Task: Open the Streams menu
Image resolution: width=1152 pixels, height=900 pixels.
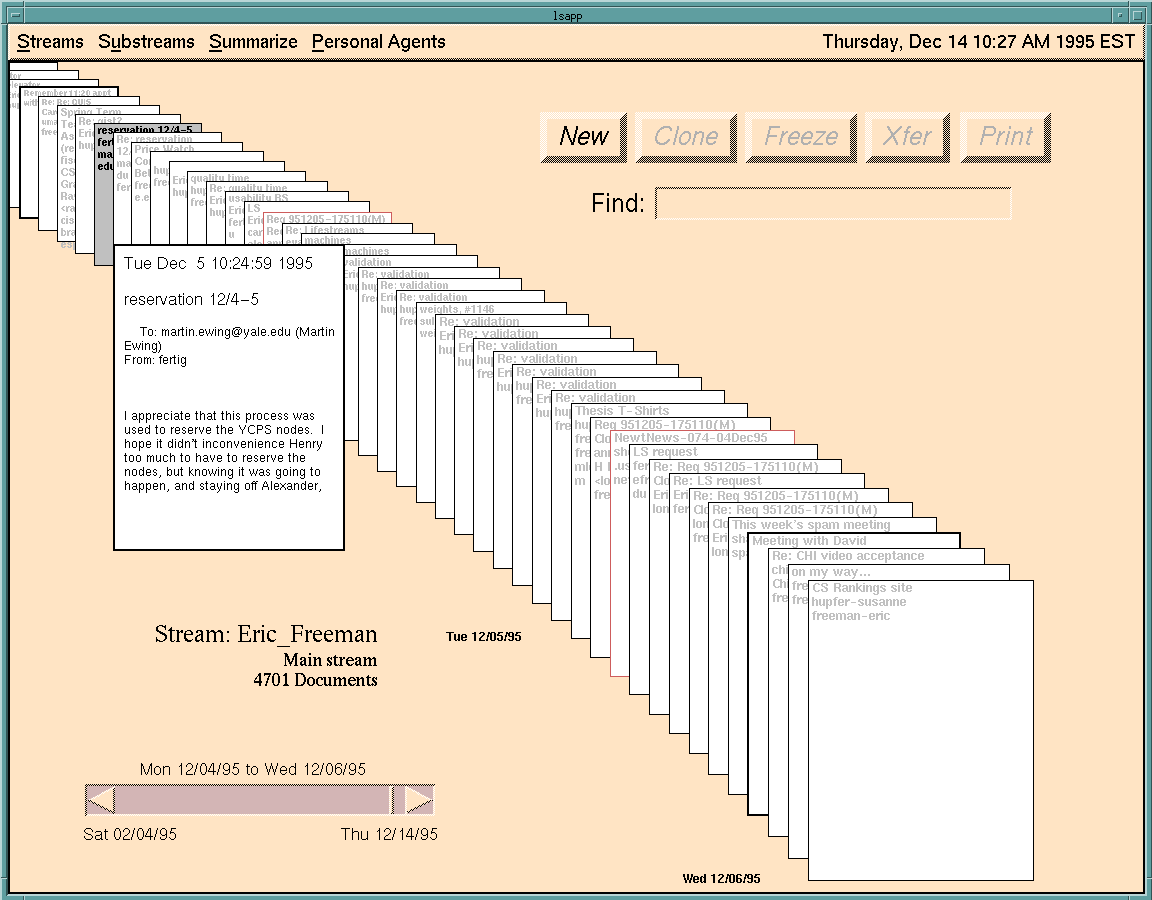Action: [50, 42]
